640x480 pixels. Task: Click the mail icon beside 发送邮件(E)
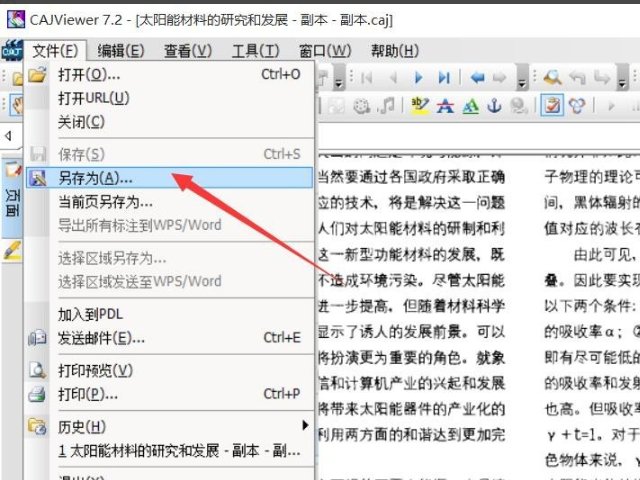pos(37,338)
